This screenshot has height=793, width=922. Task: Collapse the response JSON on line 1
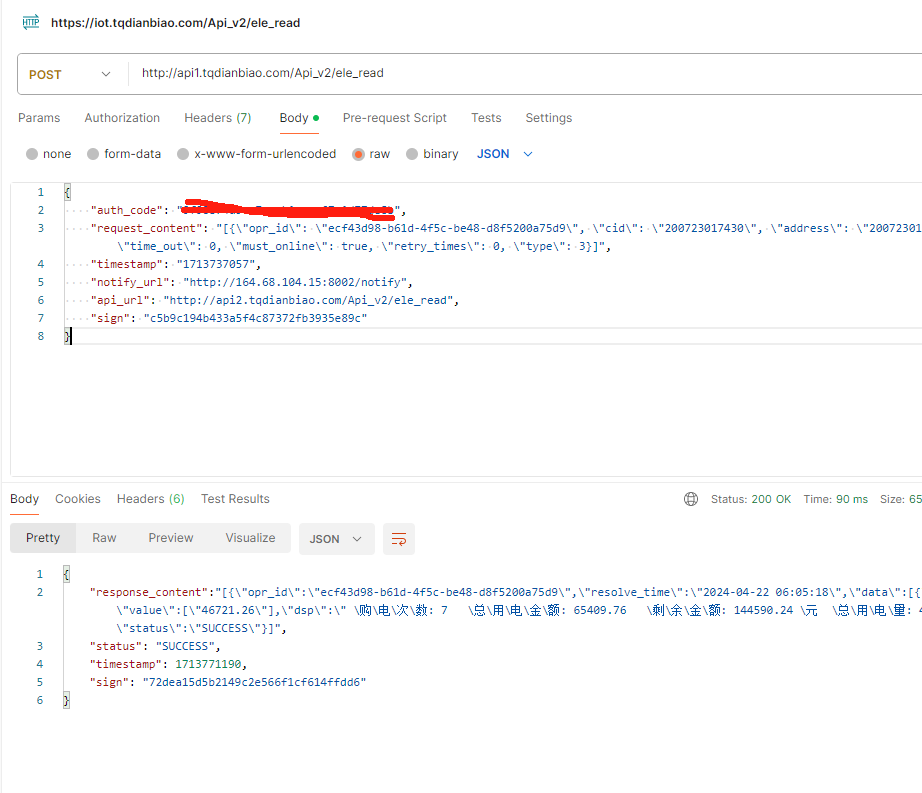click(66, 574)
